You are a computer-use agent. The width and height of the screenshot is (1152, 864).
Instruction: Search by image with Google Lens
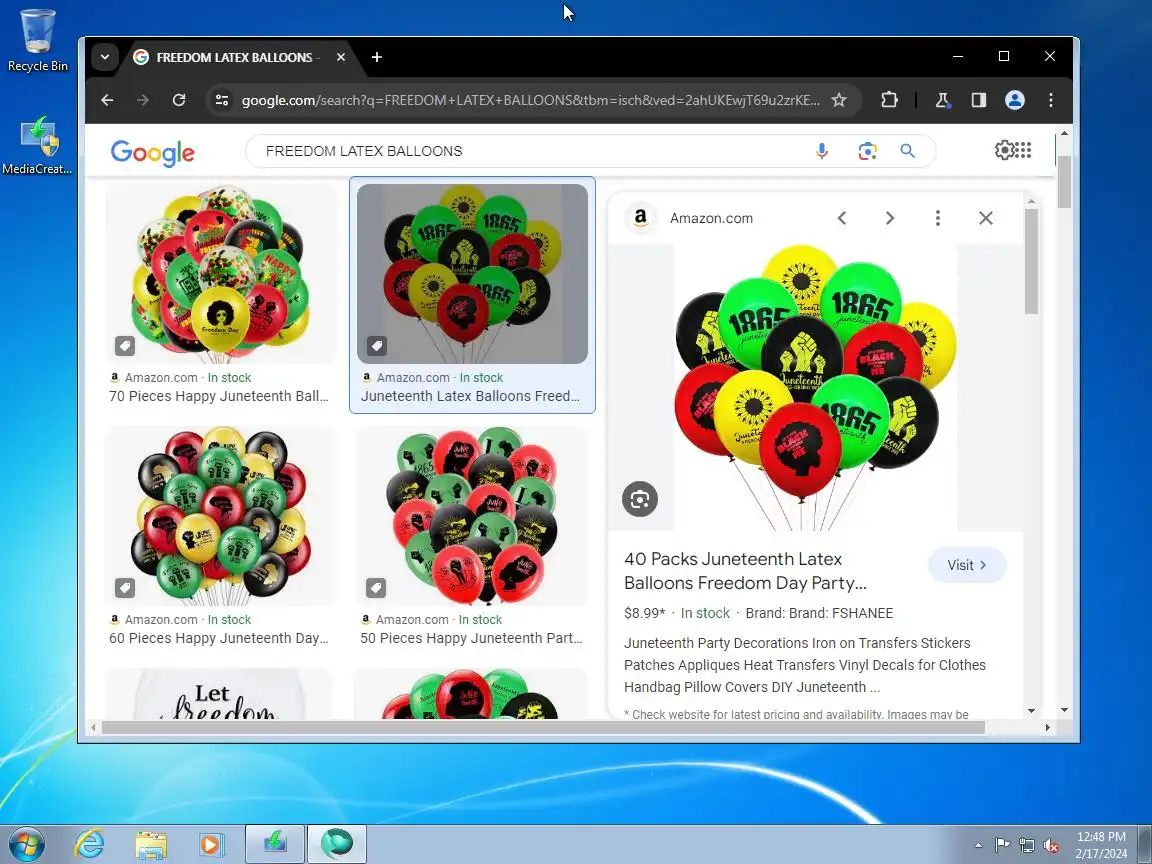pyautogui.click(x=868, y=151)
